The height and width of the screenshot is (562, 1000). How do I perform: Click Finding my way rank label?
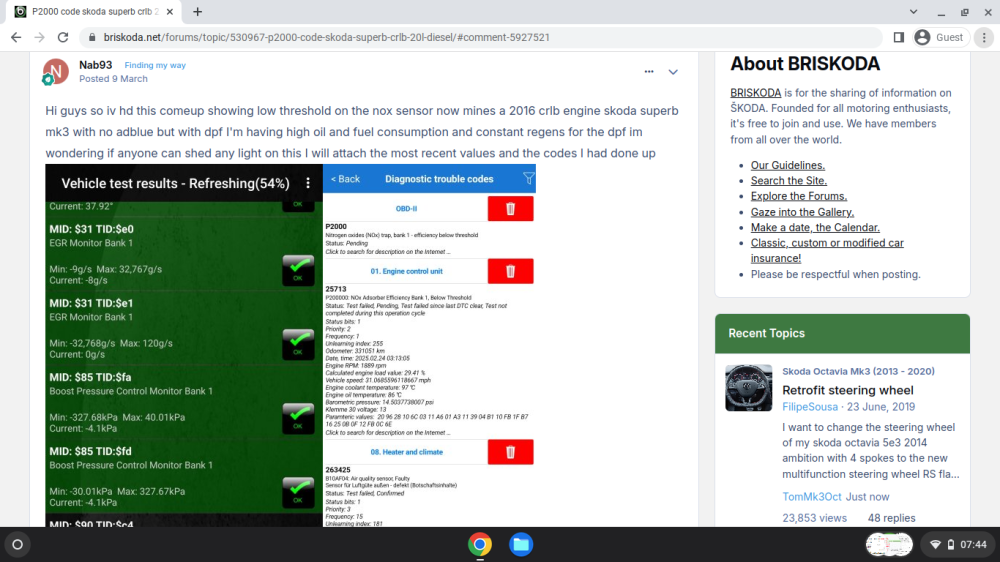155,65
